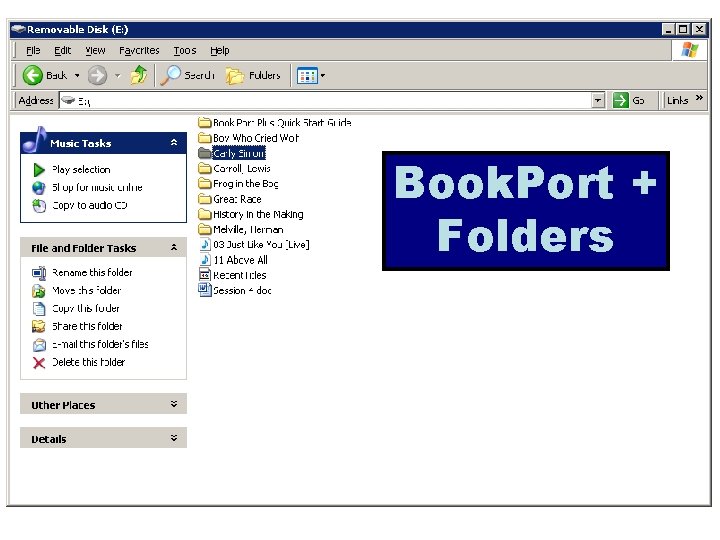This screenshot has width=720, height=540.
Task: Click Copy to audio CD link
Action: click(x=90, y=205)
